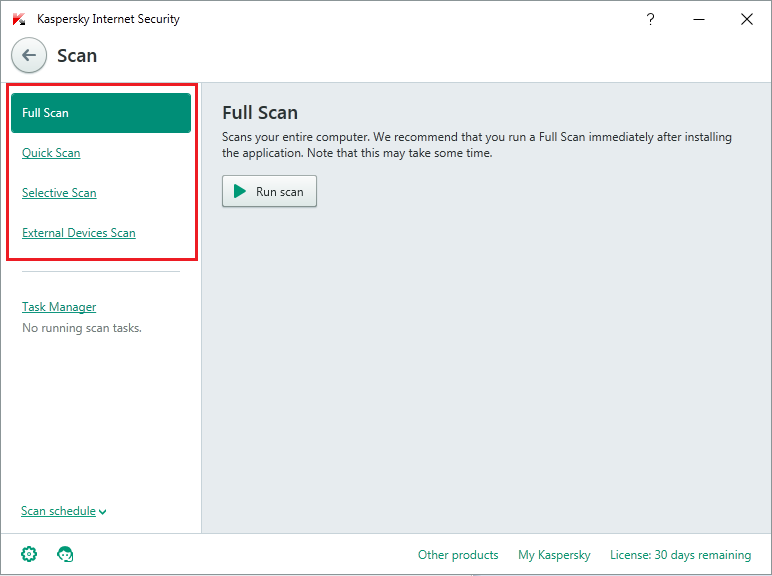Open settings via the gear icon

tap(29, 554)
